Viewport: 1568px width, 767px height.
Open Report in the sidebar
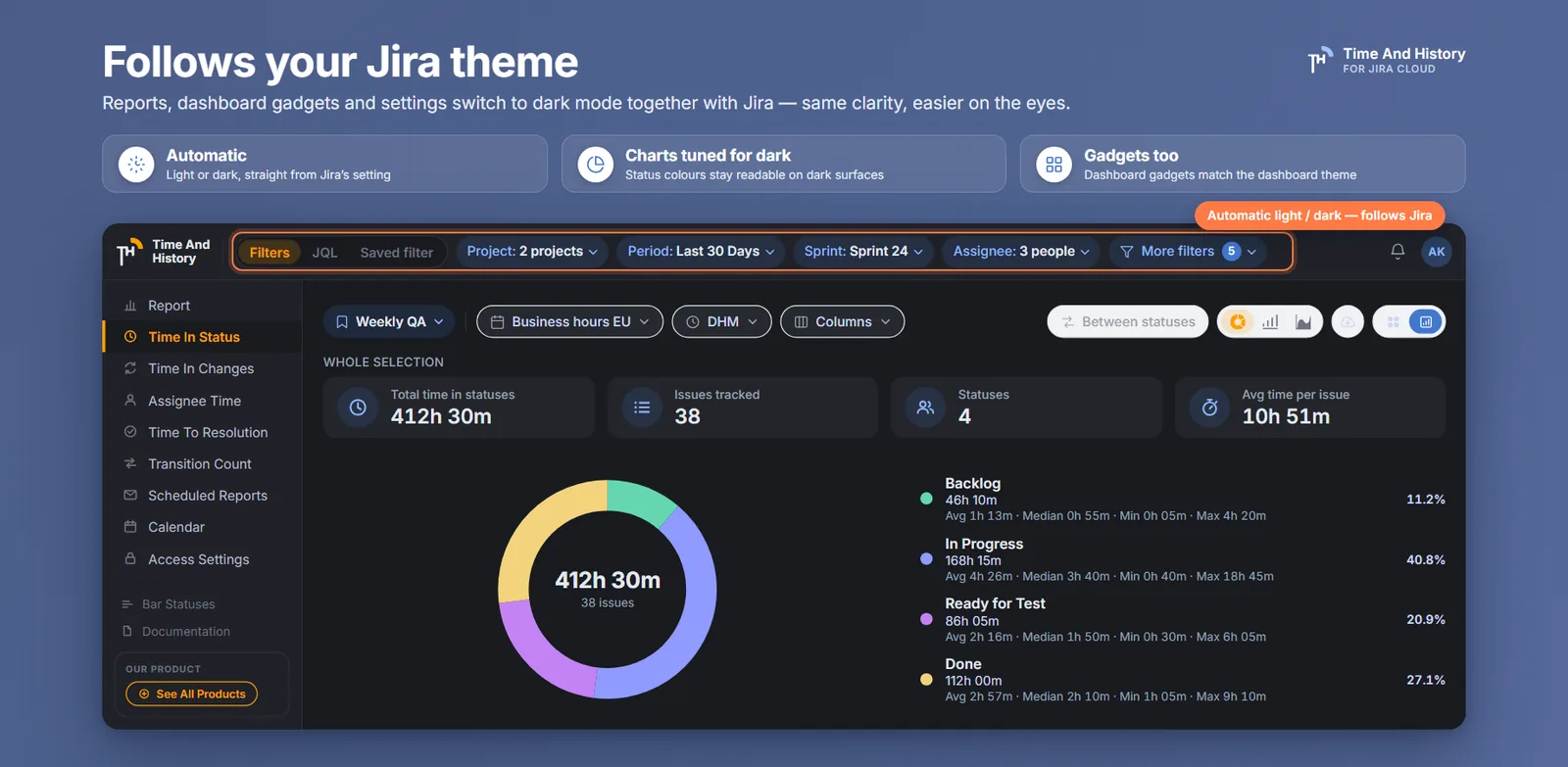click(202, 306)
